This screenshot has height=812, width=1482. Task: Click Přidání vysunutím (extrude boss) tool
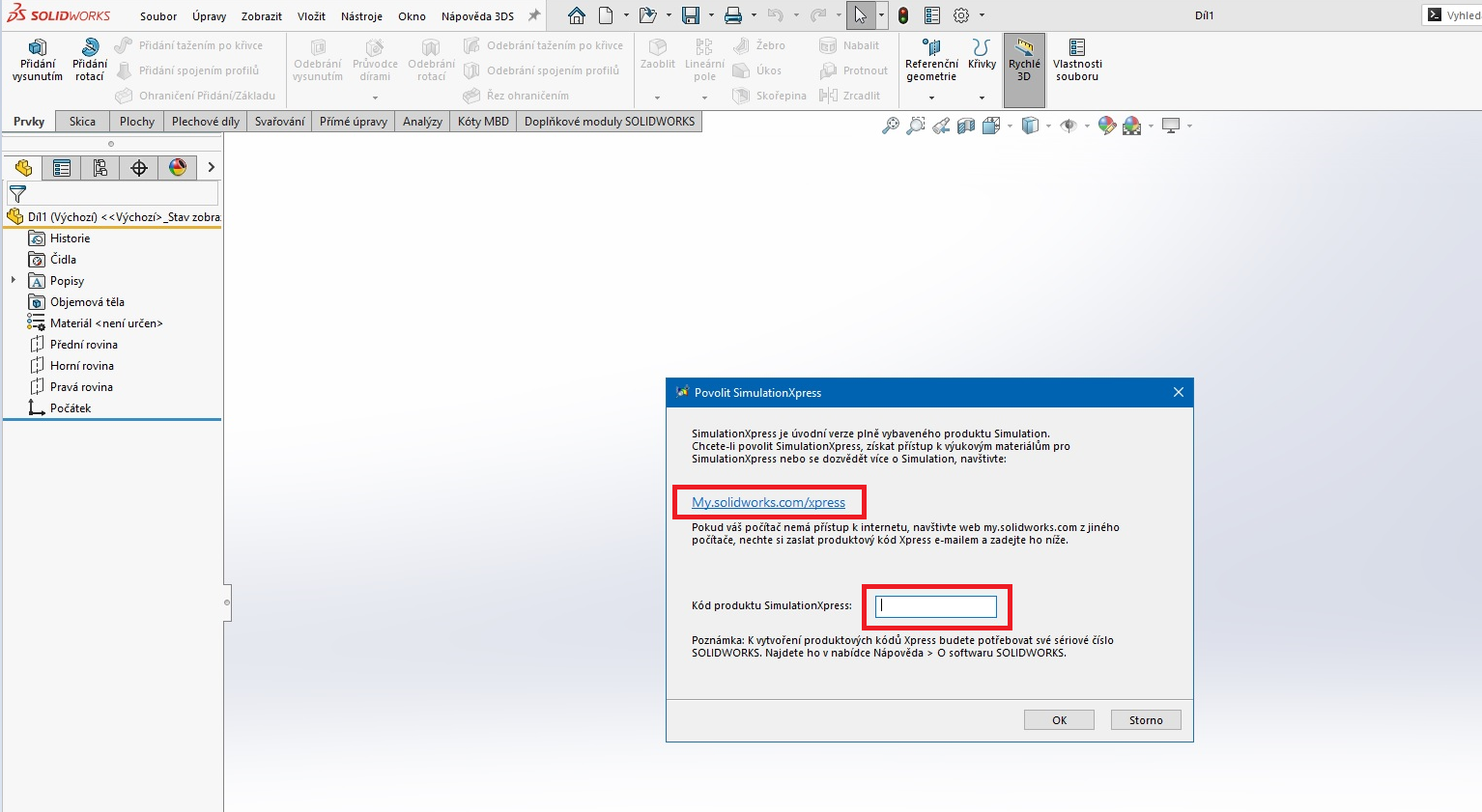click(38, 60)
